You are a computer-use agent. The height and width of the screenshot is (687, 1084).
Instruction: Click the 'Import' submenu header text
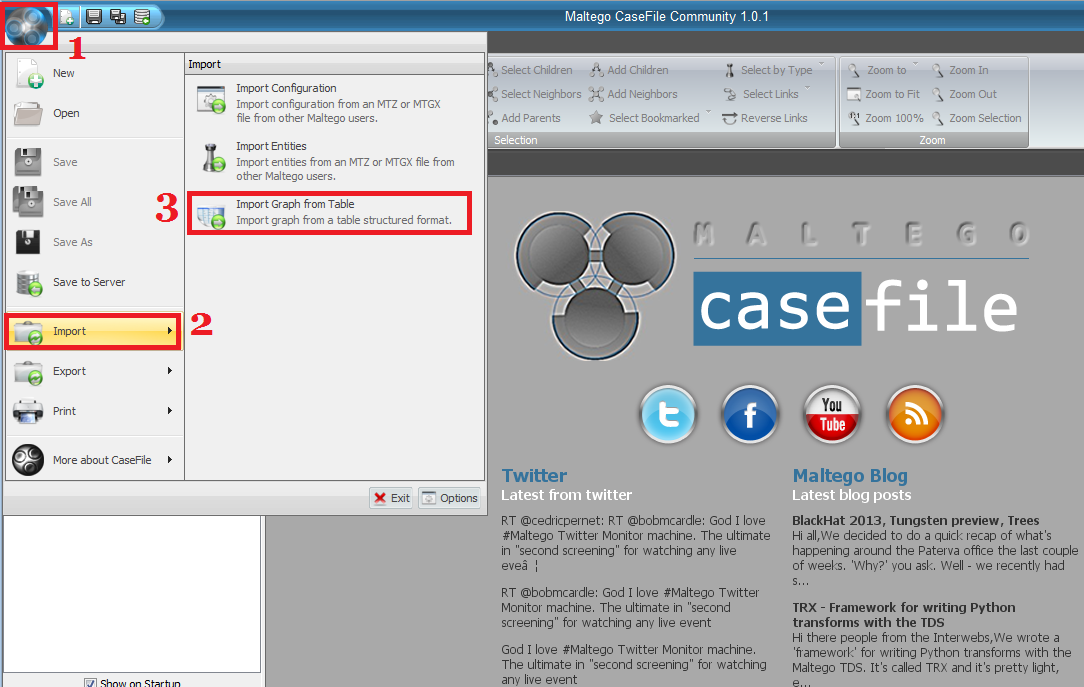(x=205, y=64)
